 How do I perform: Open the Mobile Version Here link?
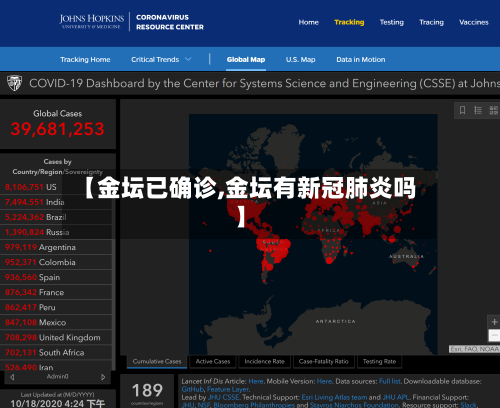324,381
